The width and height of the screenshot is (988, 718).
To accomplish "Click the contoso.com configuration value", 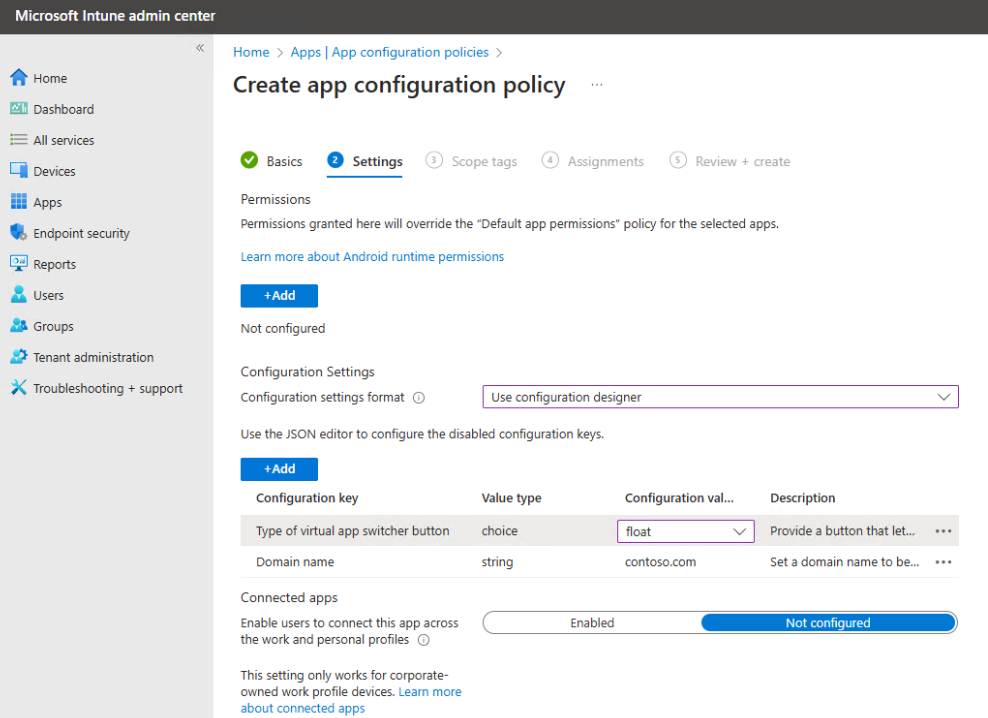I will pyautogui.click(x=660, y=562).
